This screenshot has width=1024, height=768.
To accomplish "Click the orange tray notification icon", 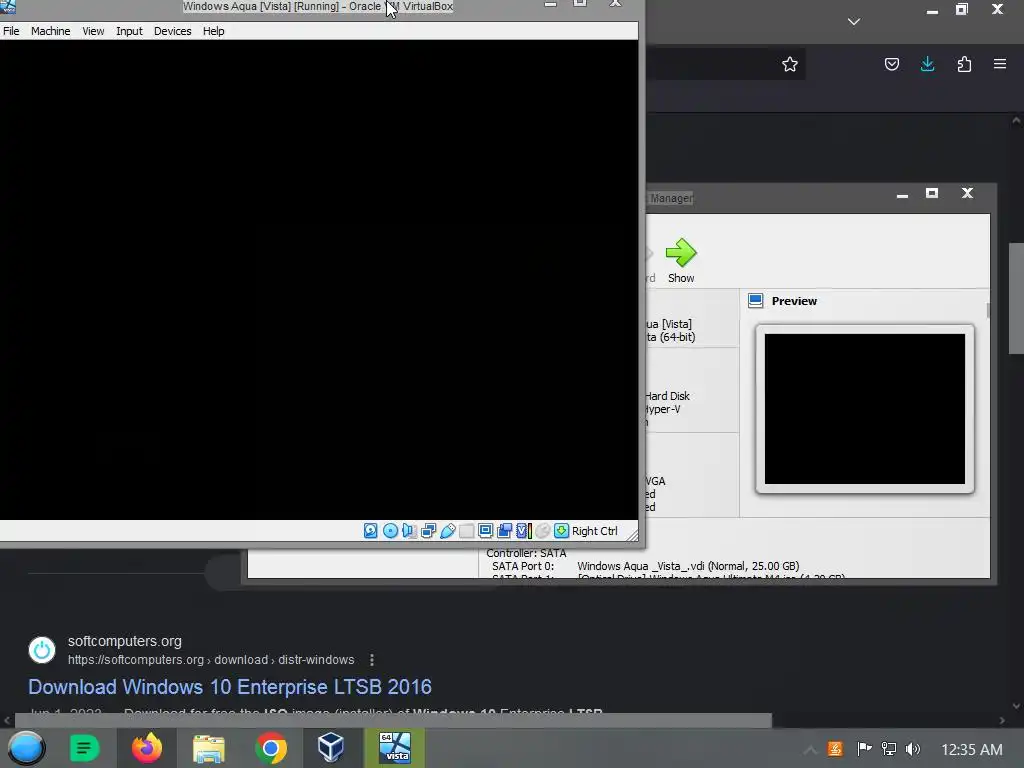I will 835,749.
